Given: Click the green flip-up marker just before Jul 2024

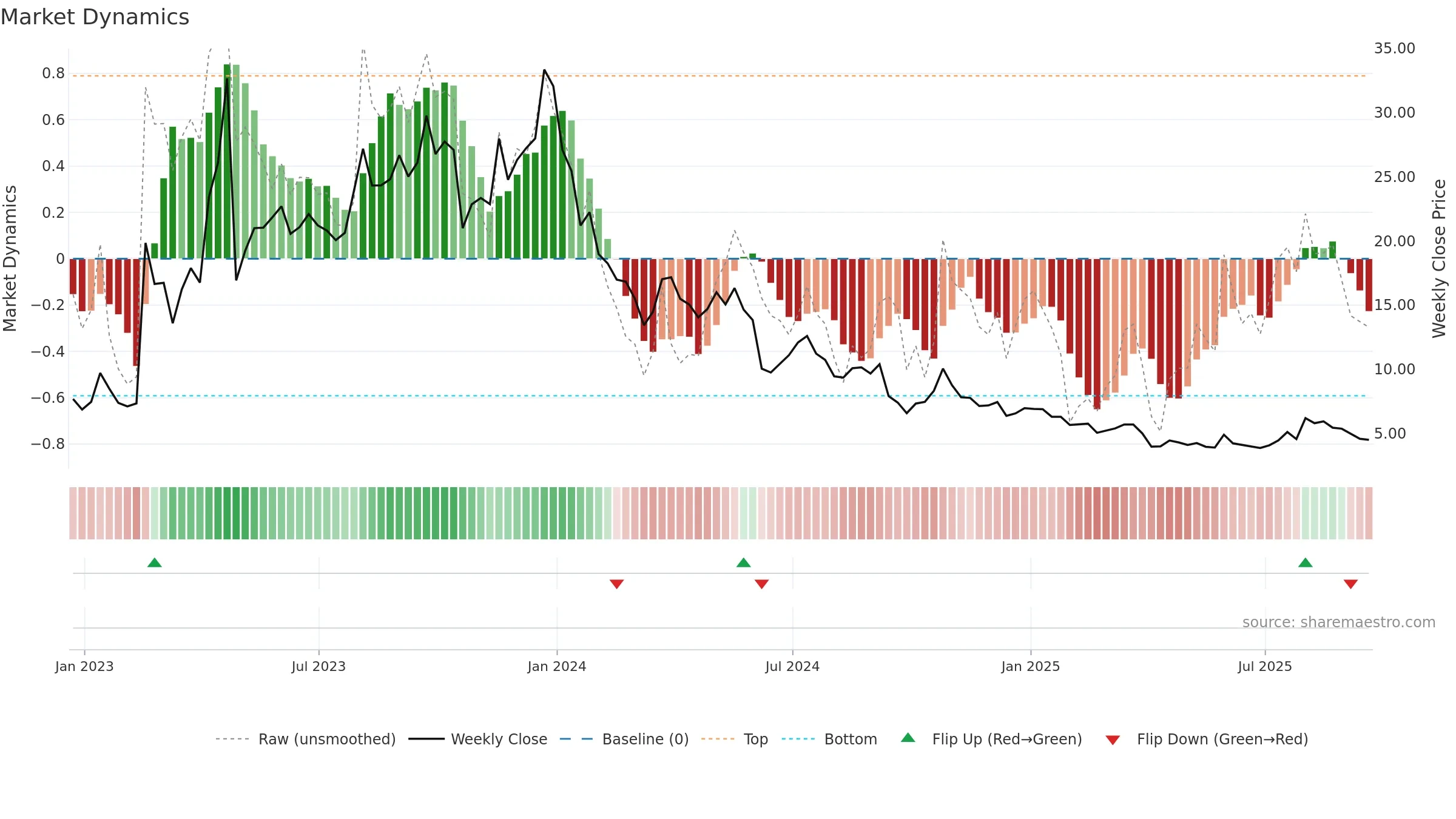Looking at the screenshot, I should pyautogui.click(x=744, y=562).
